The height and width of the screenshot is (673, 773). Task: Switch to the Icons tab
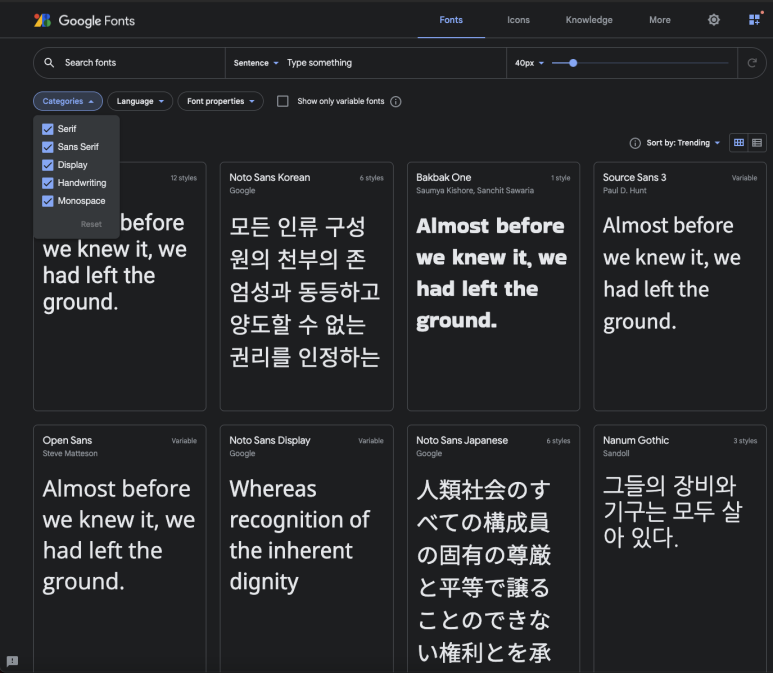(518, 20)
